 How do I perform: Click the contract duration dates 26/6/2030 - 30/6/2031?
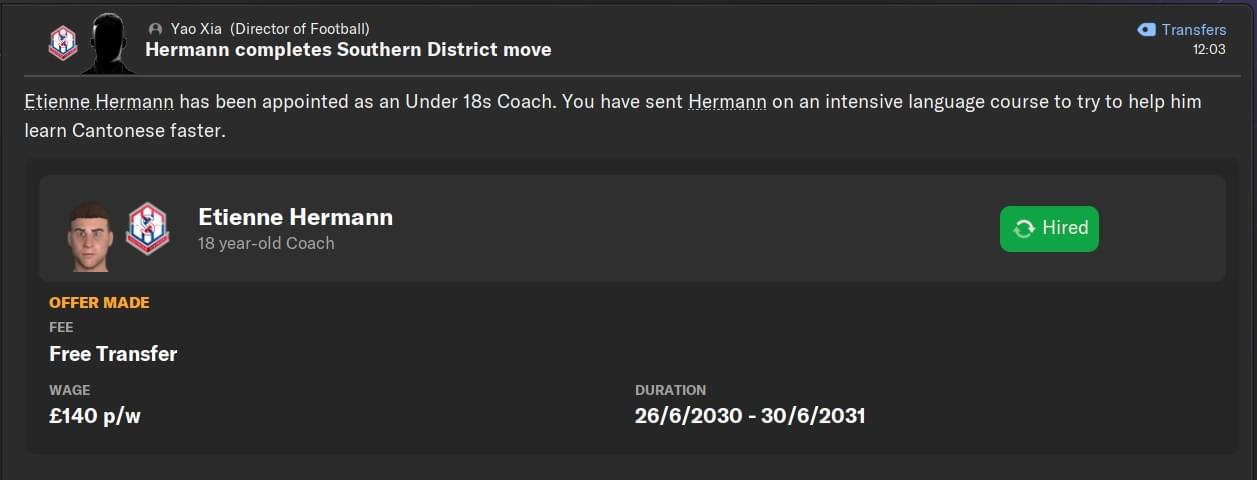[750, 416]
